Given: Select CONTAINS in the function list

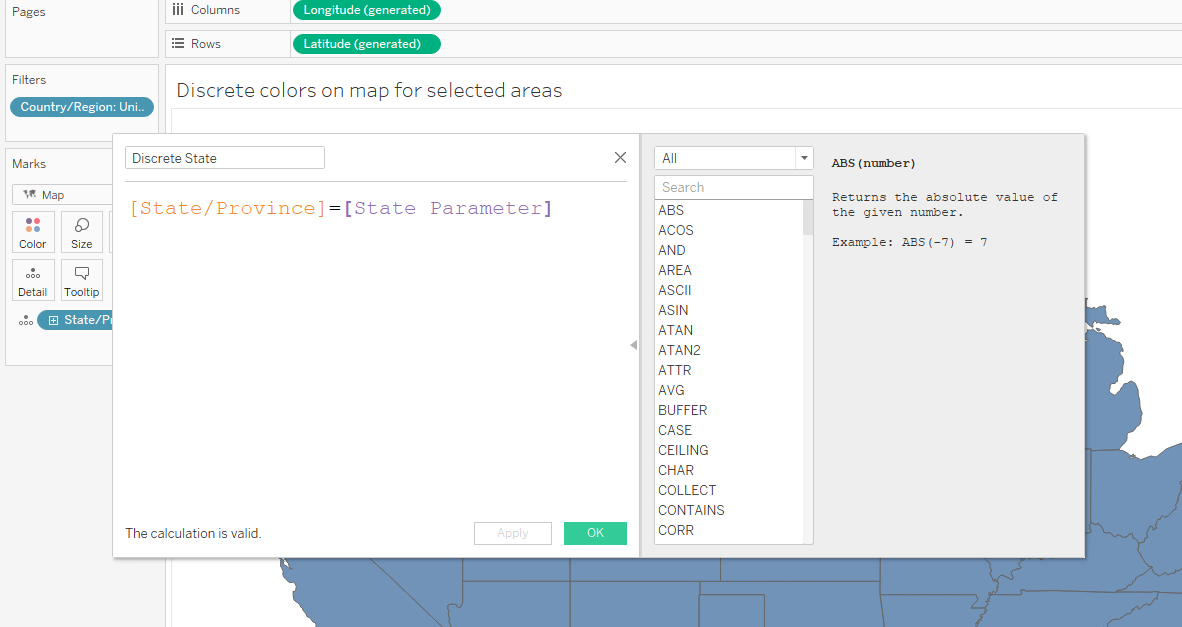Looking at the screenshot, I should [x=691, y=510].
